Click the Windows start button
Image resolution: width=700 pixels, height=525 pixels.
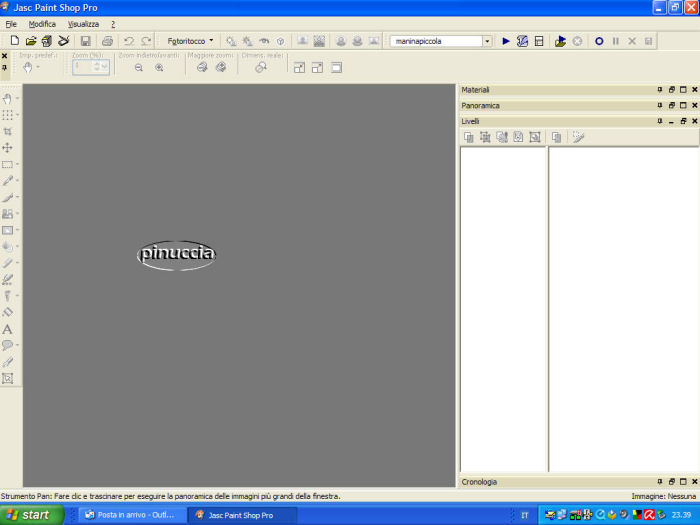pos(32,515)
